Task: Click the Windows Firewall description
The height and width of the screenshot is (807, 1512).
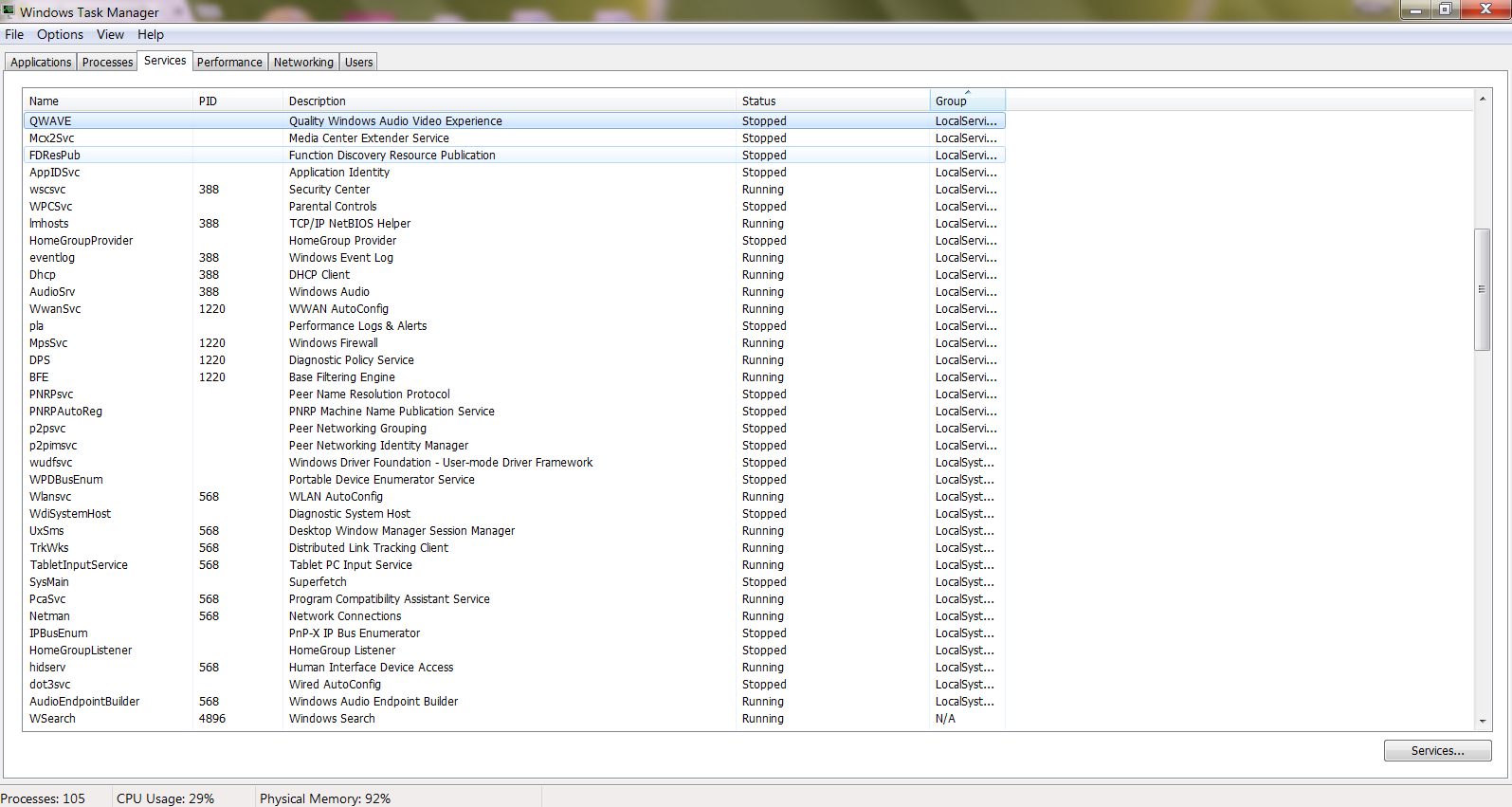Action: point(333,342)
